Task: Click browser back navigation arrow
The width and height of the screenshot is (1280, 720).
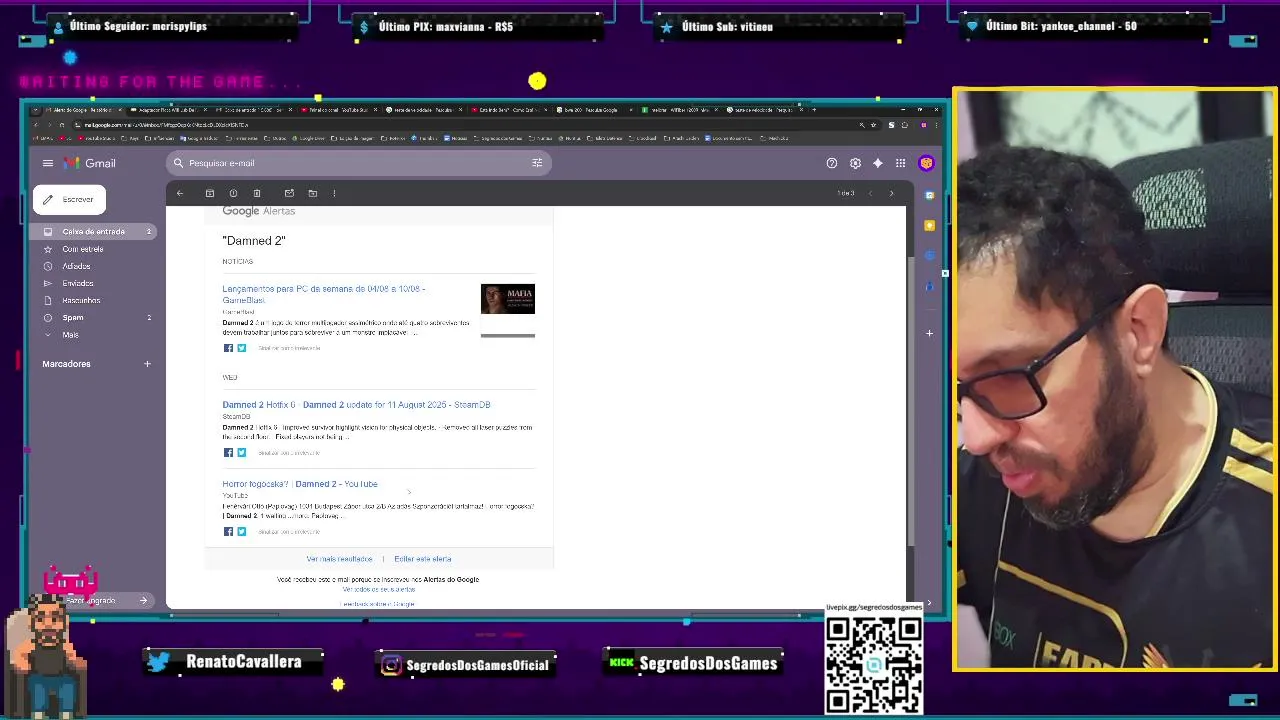Action: coord(36,125)
